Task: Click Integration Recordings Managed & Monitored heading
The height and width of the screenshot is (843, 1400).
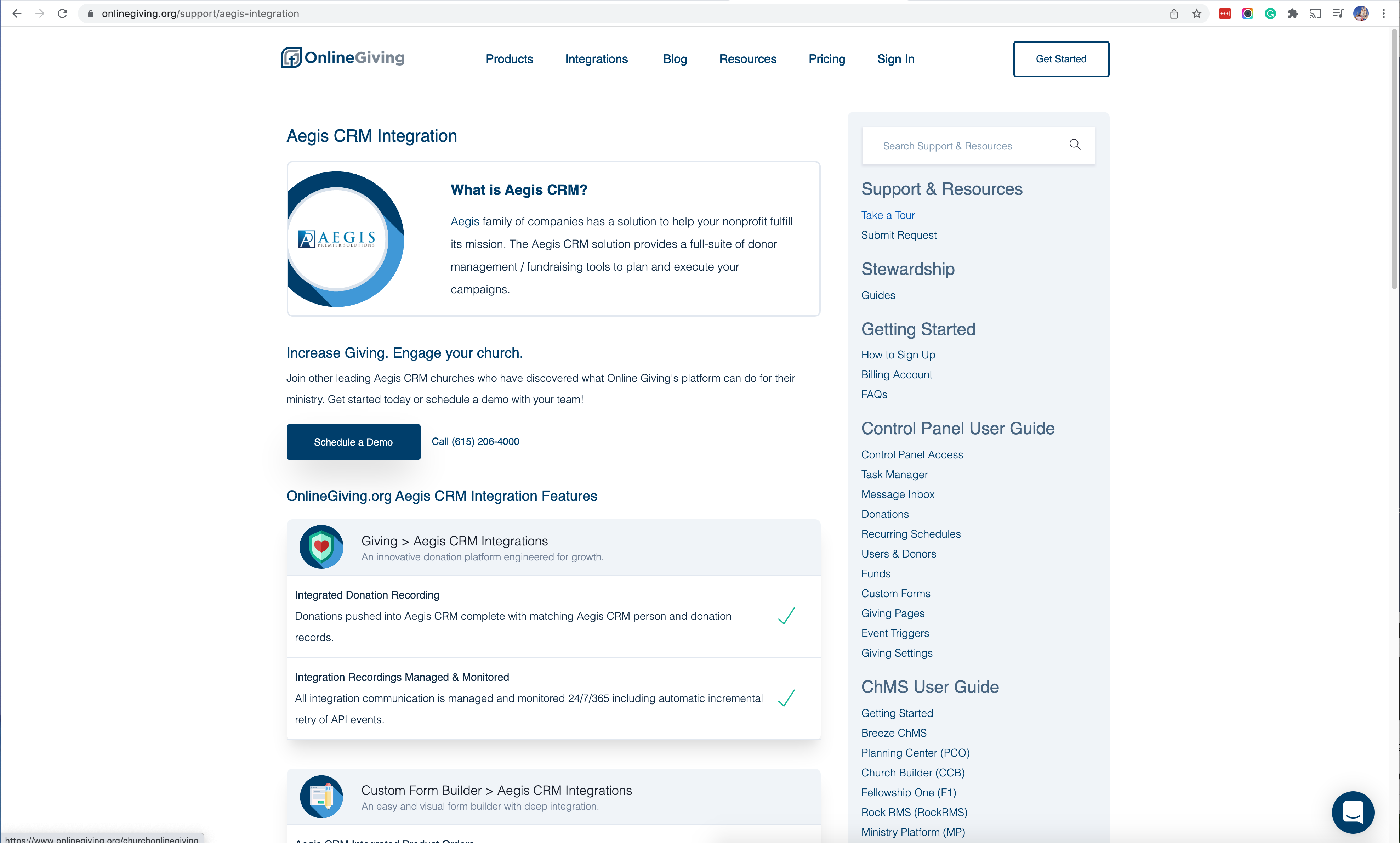Action: pos(402,677)
